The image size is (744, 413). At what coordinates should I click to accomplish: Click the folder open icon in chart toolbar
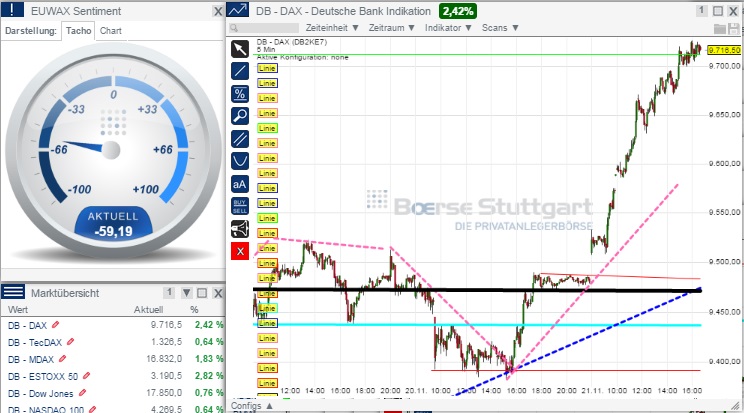click(x=719, y=29)
